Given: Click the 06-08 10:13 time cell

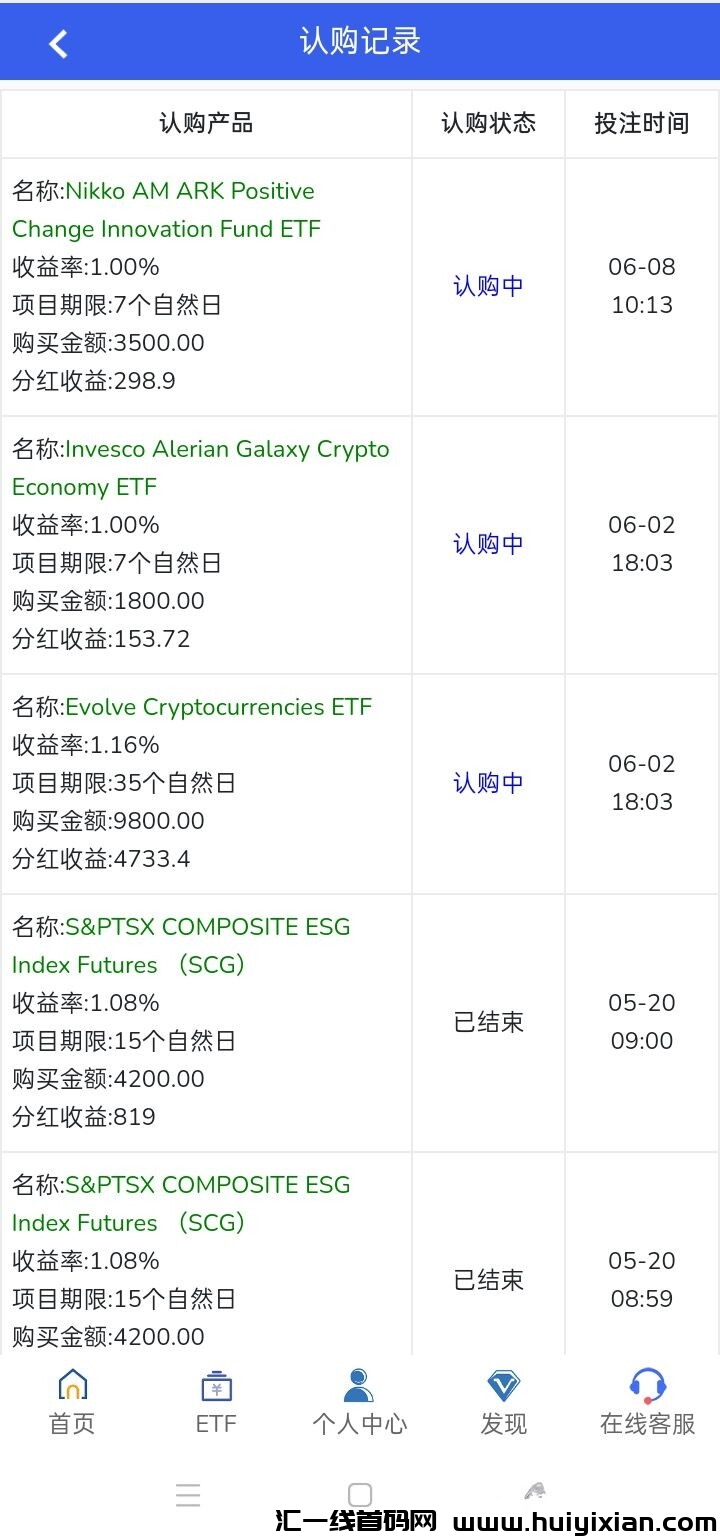Looking at the screenshot, I should [x=641, y=286].
